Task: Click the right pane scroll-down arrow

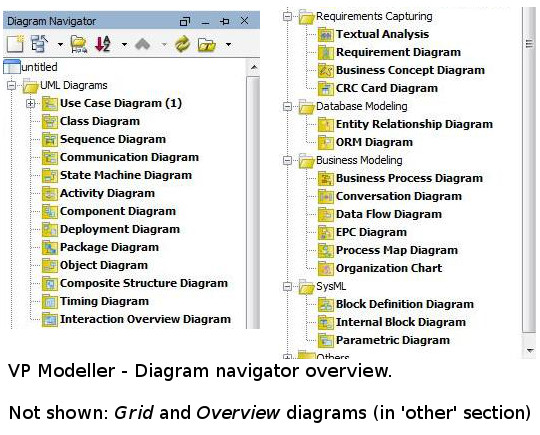Action: [530, 351]
